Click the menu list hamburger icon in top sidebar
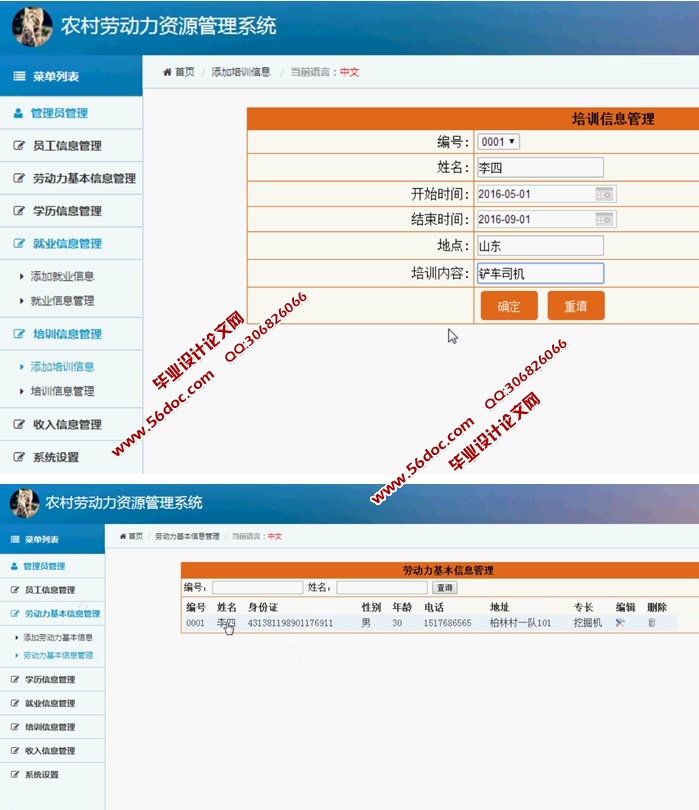This screenshot has width=699, height=810. pos(19,76)
